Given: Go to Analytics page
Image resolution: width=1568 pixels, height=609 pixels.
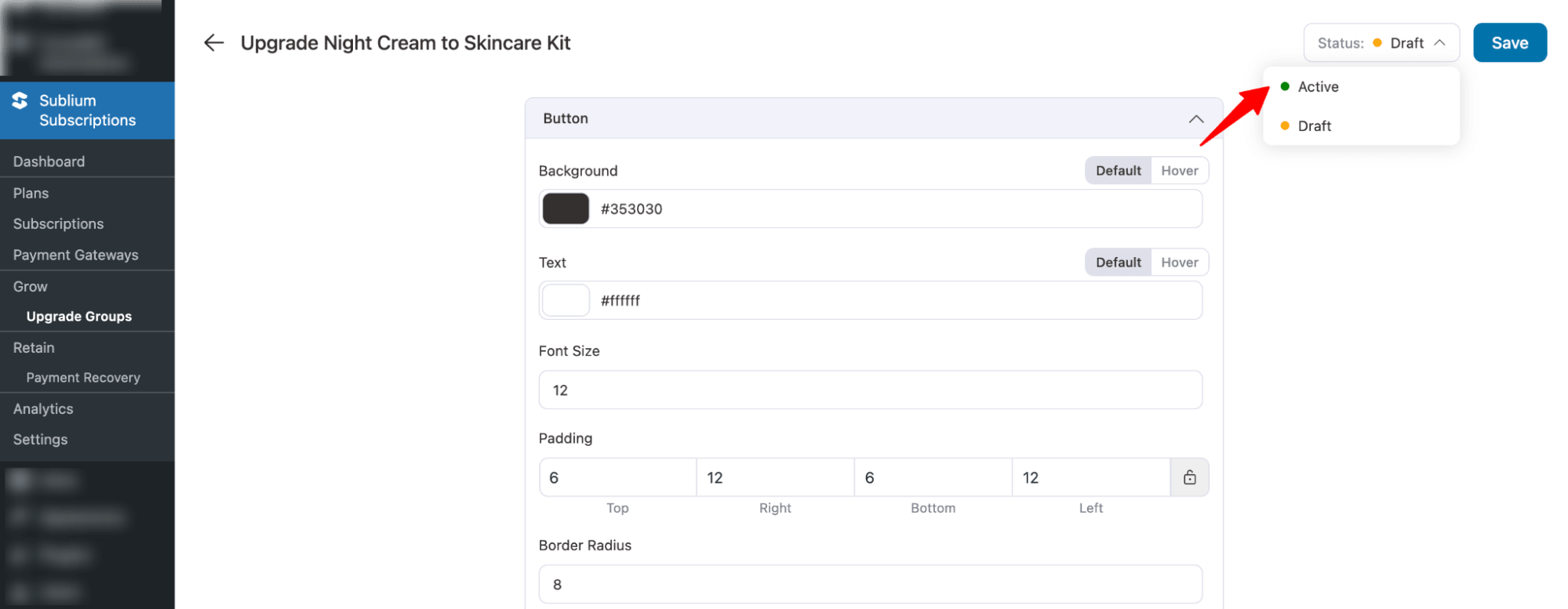Looking at the screenshot, I should (43, 409).
